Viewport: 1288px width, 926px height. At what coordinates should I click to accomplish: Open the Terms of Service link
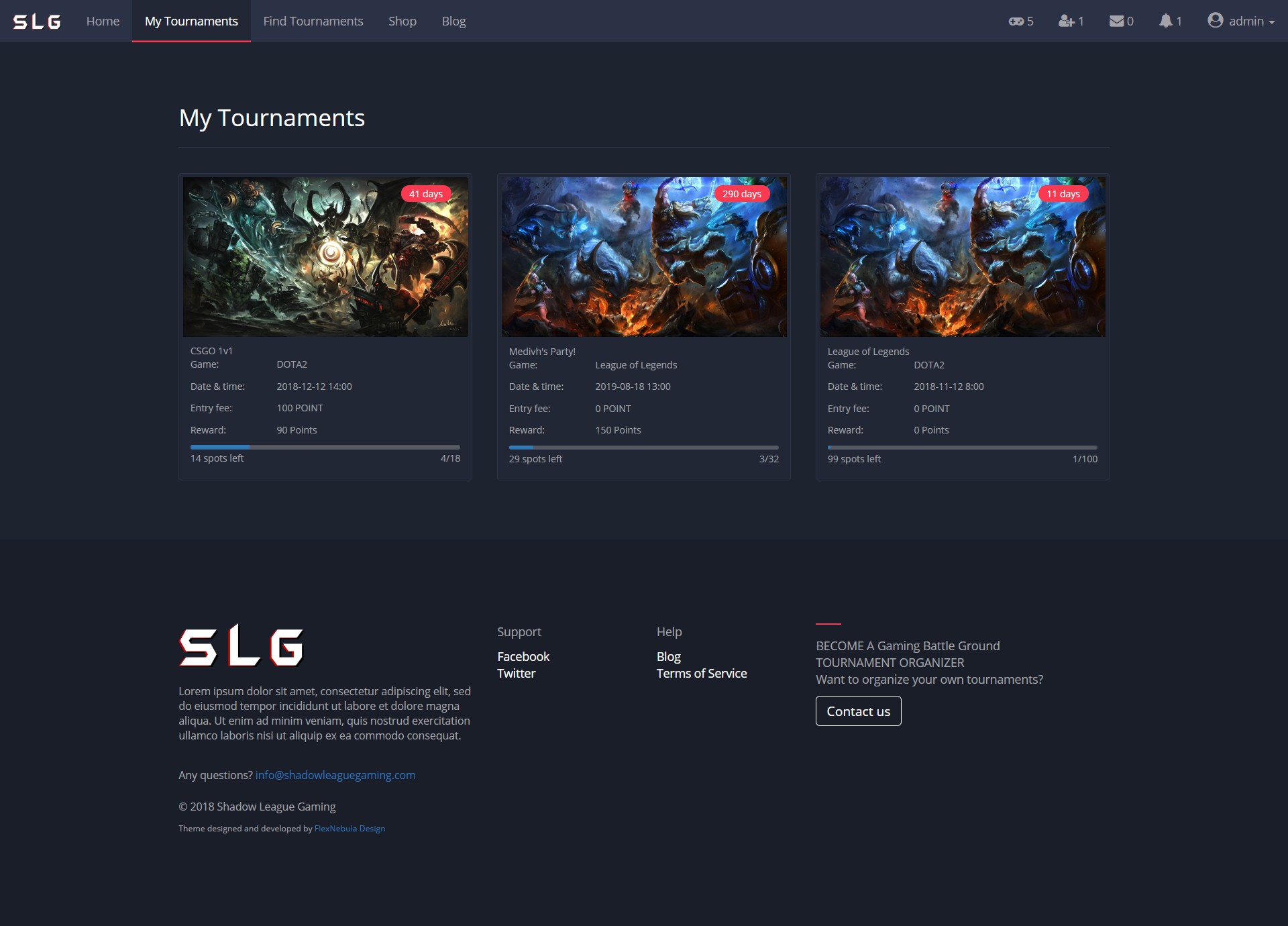point(701,673)
